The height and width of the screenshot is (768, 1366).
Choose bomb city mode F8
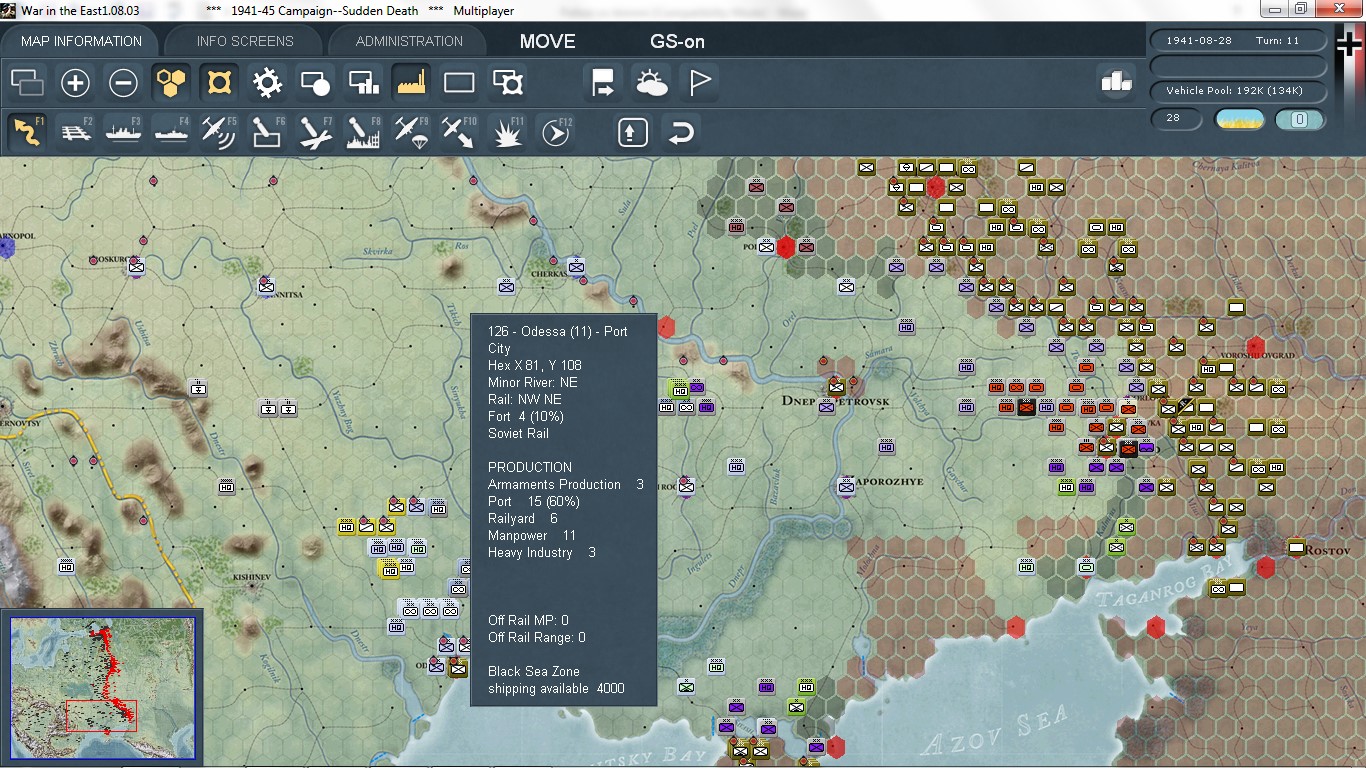(363, 132)
